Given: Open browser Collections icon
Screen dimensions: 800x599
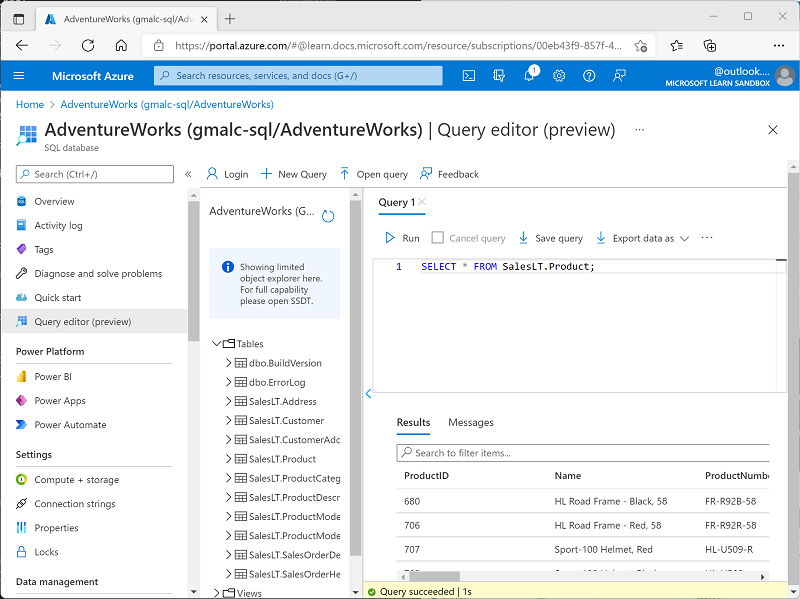Looking at the screenshot, I should coord(710,45).
